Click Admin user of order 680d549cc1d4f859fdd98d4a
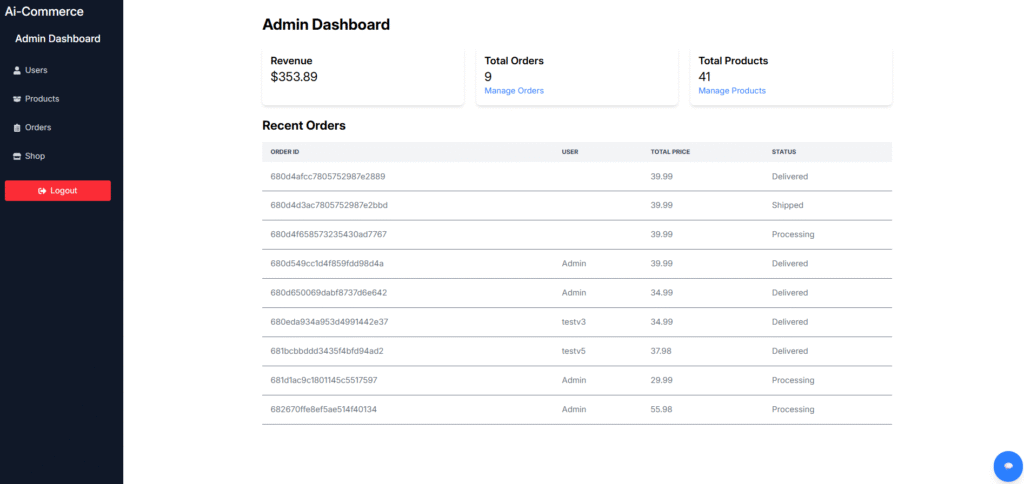Viewport: 1024px width, 484px height. [x=574, y=263]
